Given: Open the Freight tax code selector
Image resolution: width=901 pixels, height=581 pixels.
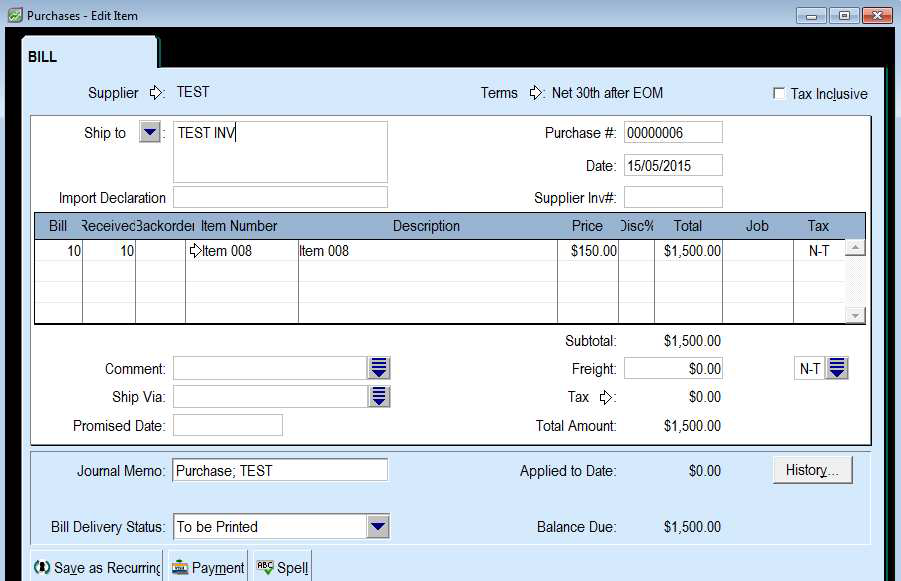Looking at the screenshot, I should coord(838,368).
